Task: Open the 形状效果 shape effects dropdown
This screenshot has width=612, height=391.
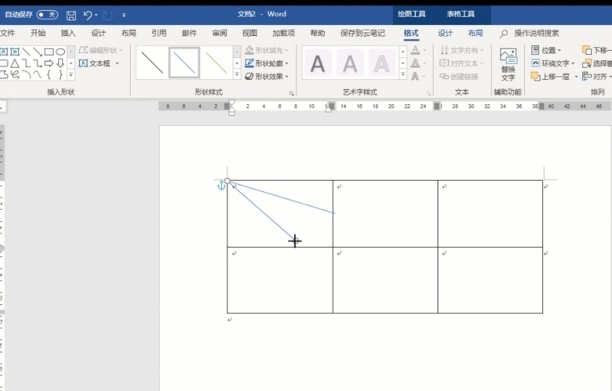Action: click(x=267, y=76)
